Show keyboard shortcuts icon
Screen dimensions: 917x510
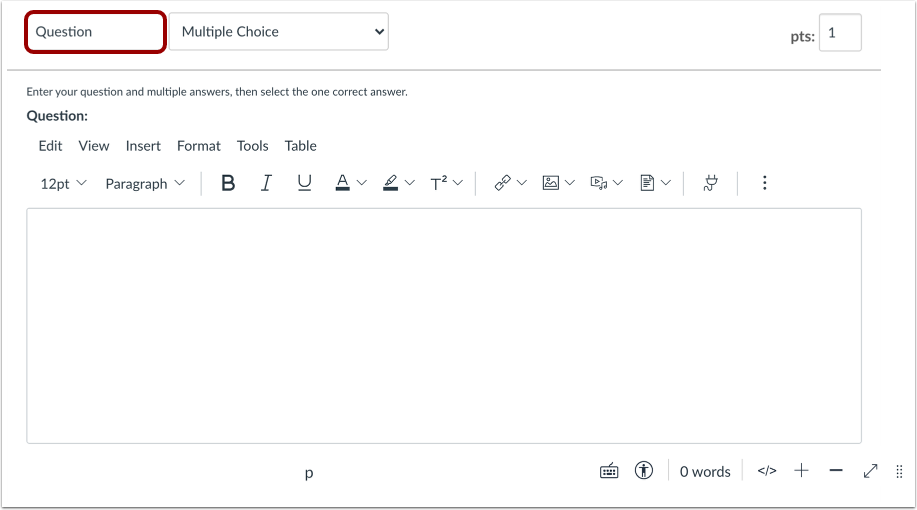[x=609, y=471]
